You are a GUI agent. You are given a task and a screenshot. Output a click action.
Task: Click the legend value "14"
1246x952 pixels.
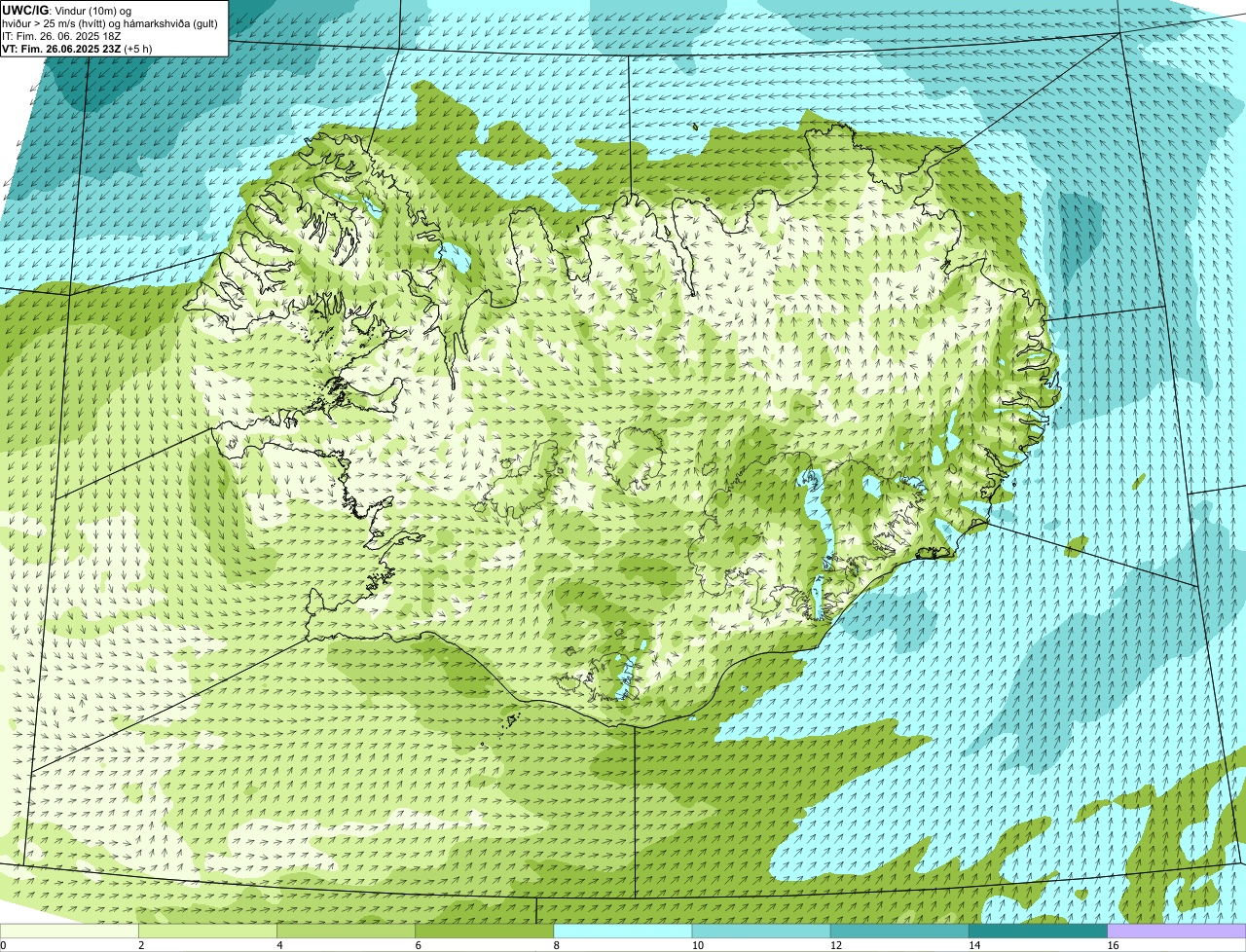click(973, 945)
